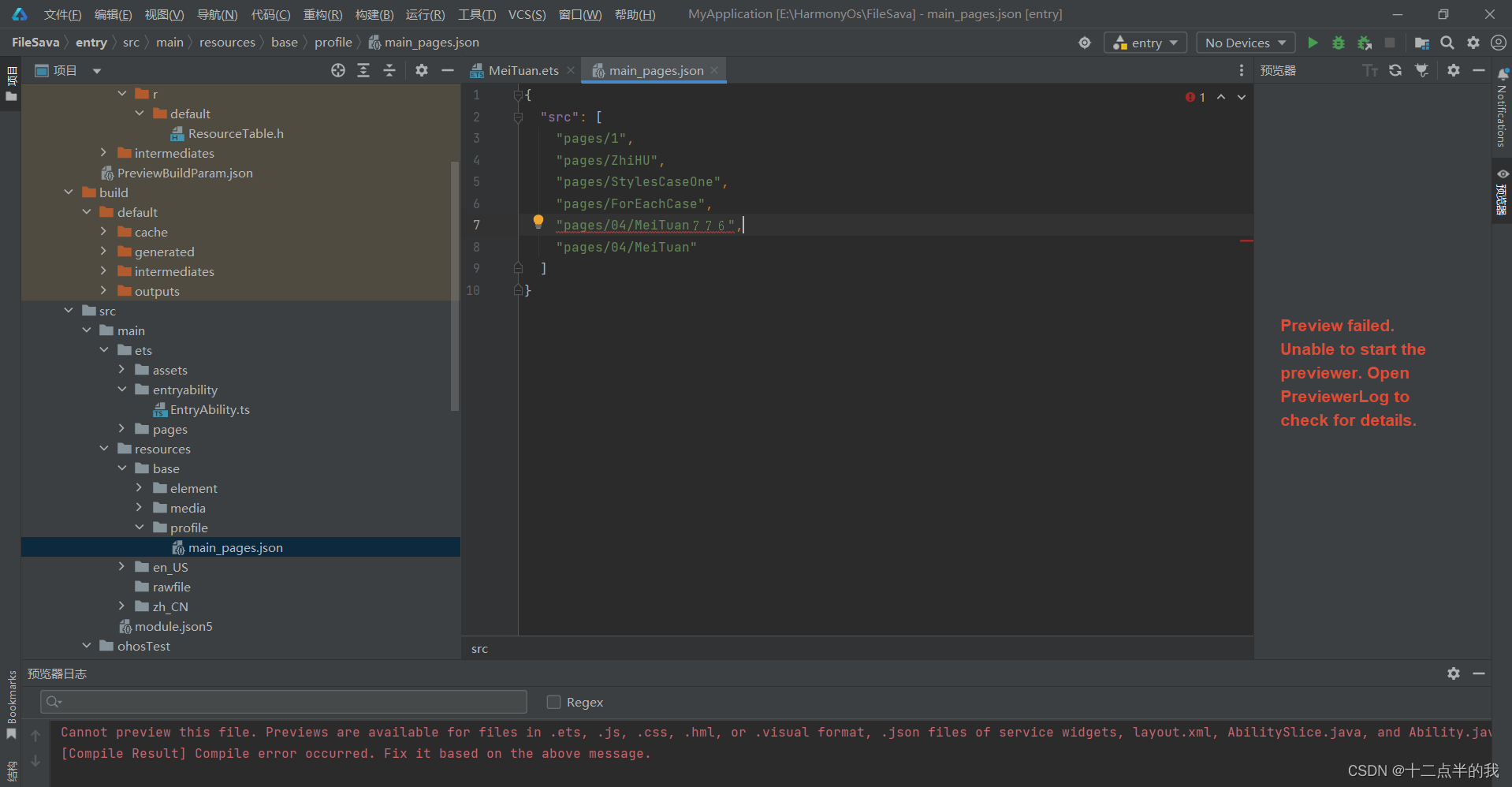The width and height of the screenshot is (1512, 787).
Task: Click the intention light bulb on line 7
Action: 538,222
